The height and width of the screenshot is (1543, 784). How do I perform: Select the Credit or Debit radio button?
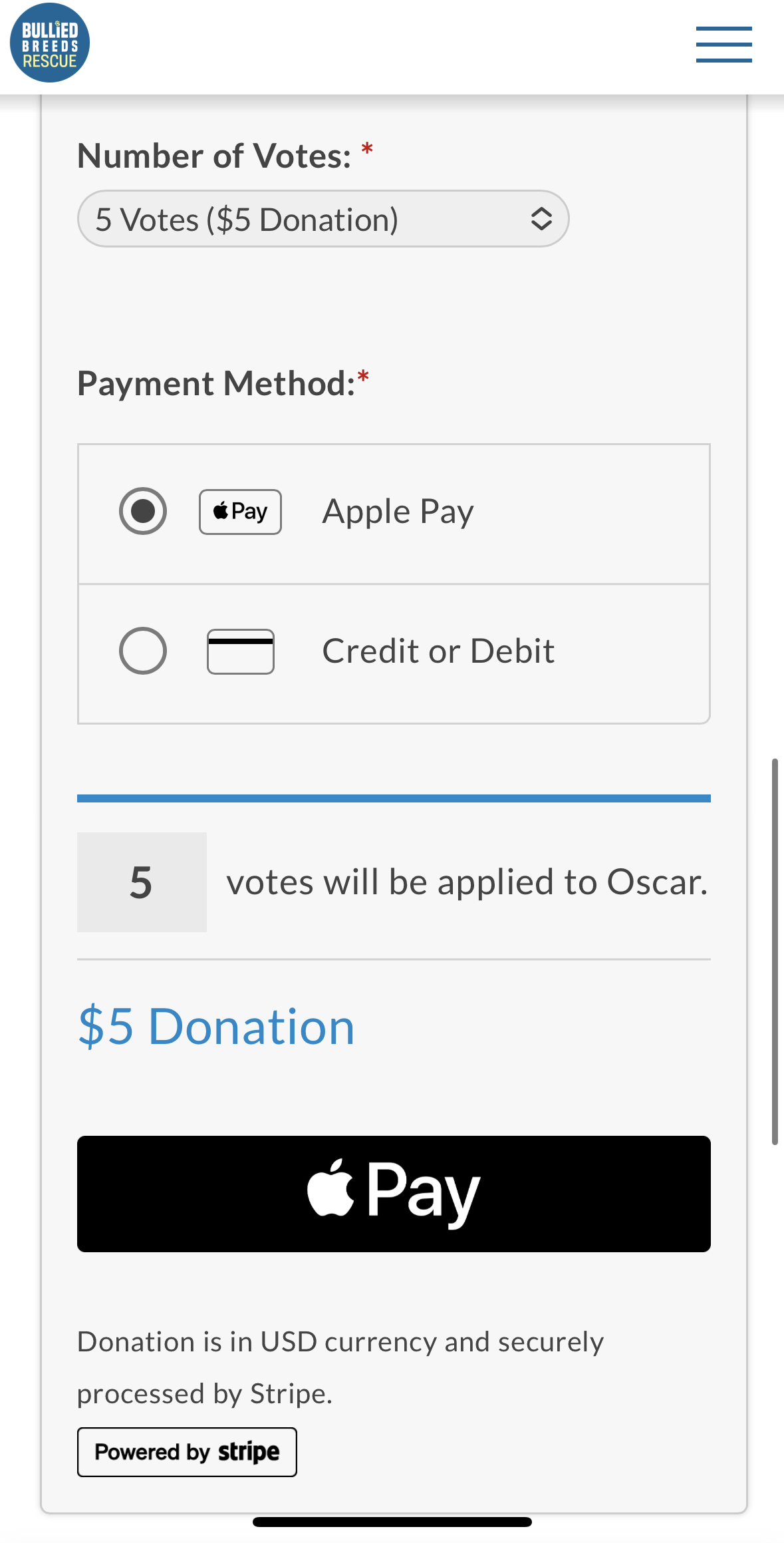click(143, 651)
